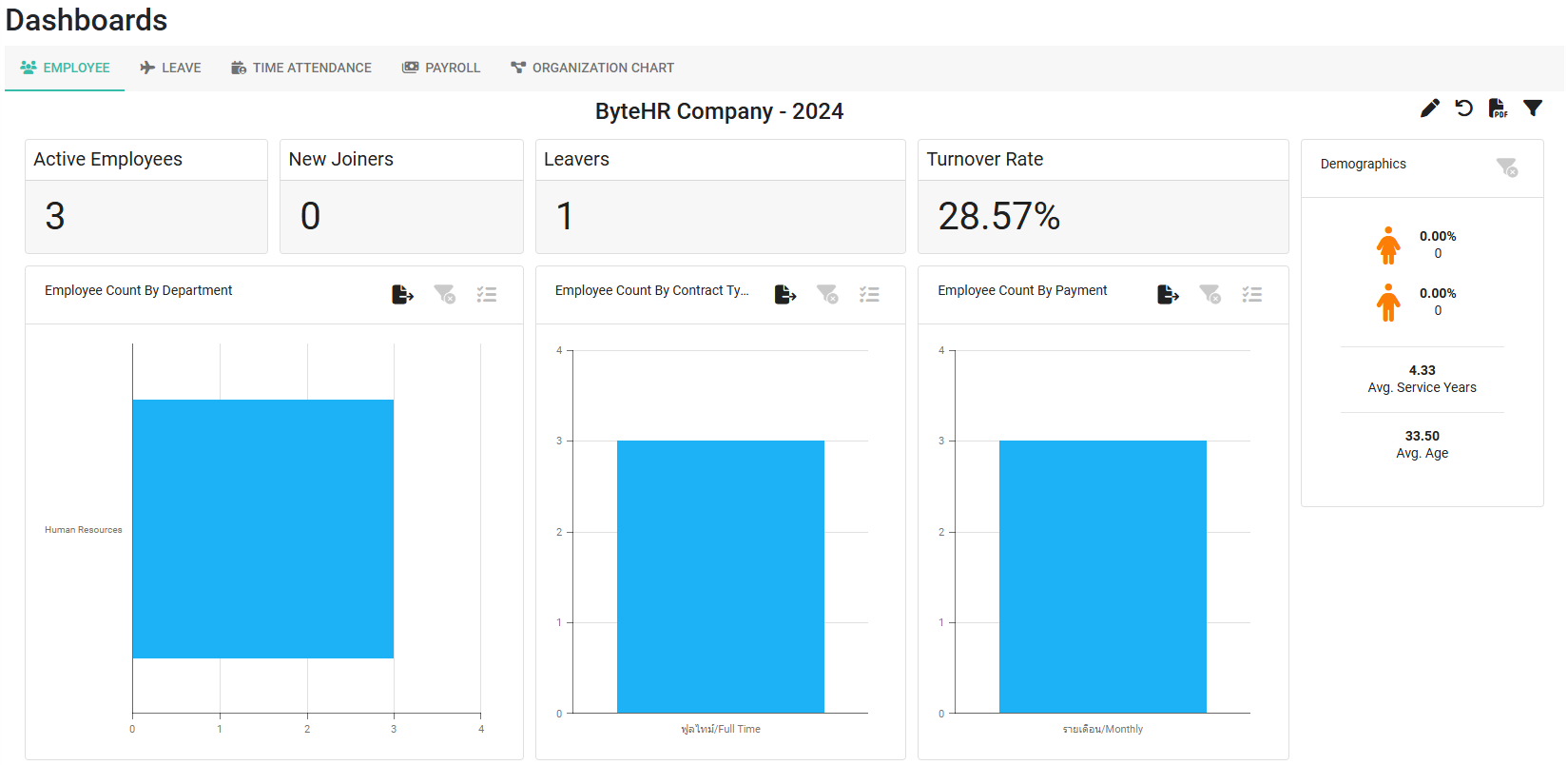Image resolution: width=1568 pixels, height=765 pixels.
Task: Clear filter on Contract Type chart
Action: (827, 295)
